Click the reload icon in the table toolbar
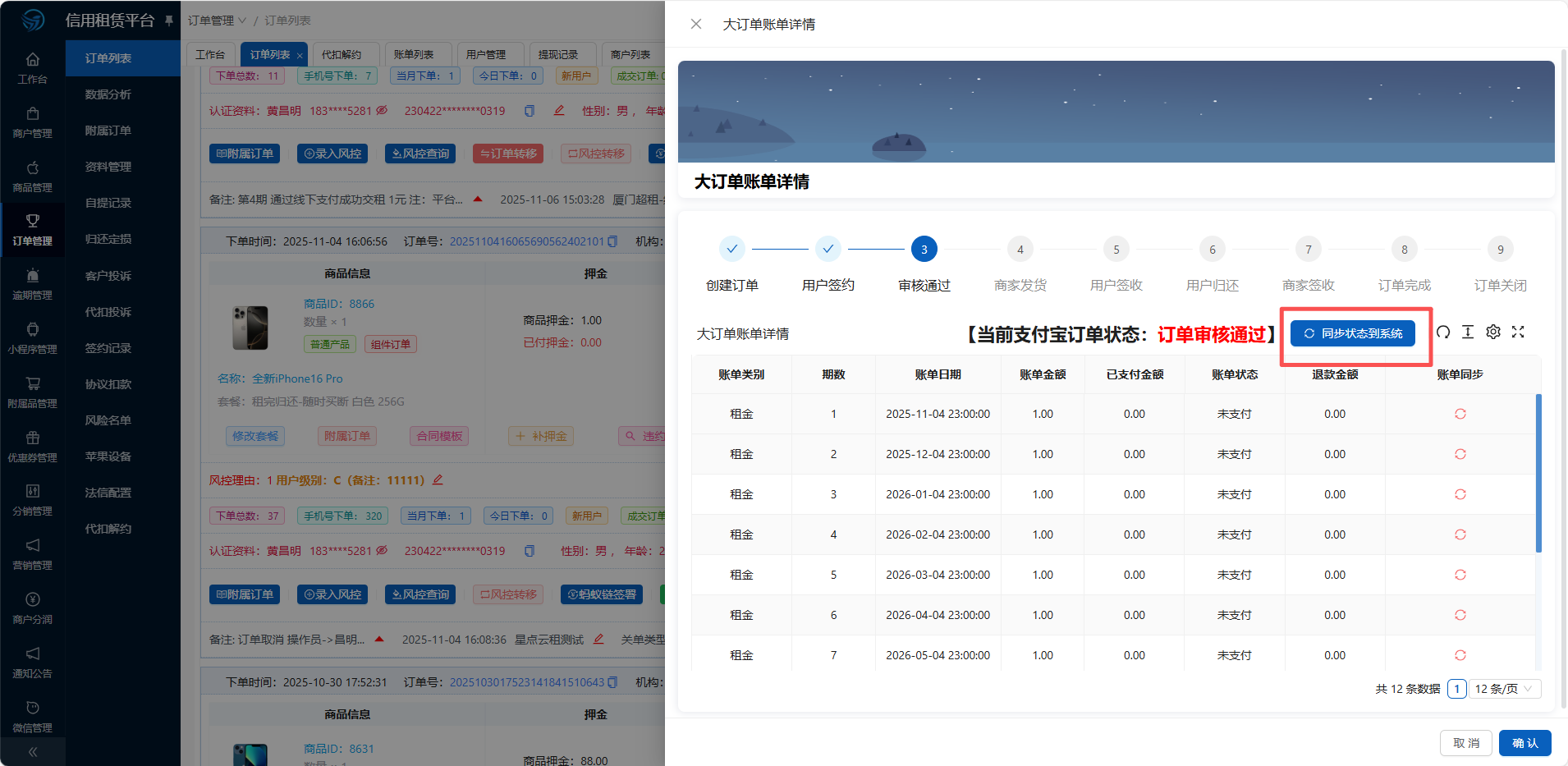Image resolution: width=1568 pixels, height=766 pixels. (x=1443, y=333)
